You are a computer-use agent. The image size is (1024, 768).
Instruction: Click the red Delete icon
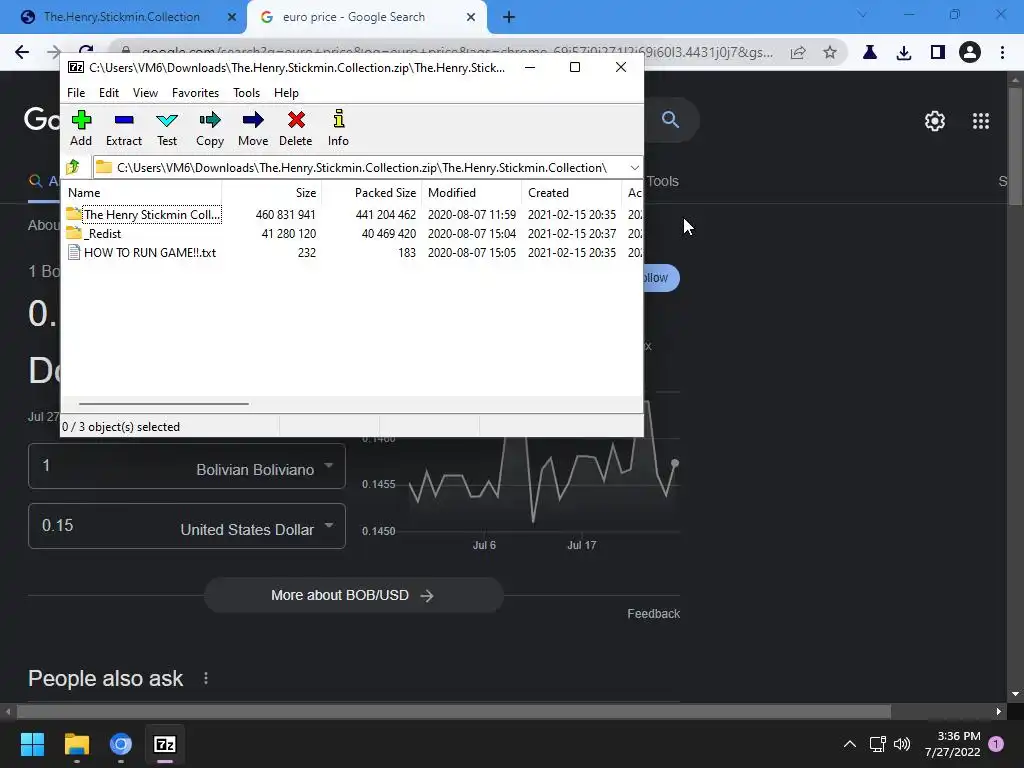296,128
